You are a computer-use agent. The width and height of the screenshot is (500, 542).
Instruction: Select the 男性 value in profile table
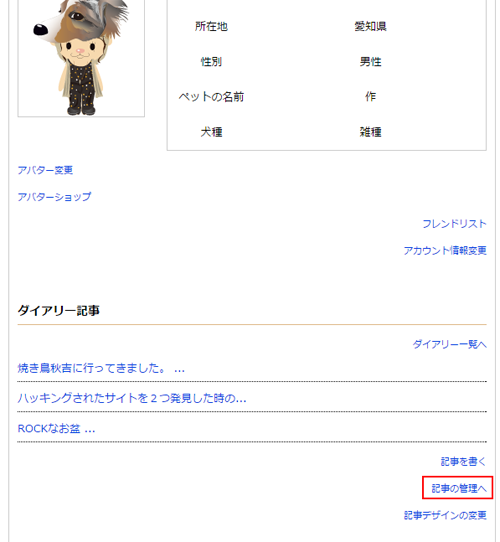[x=370, y=62]
